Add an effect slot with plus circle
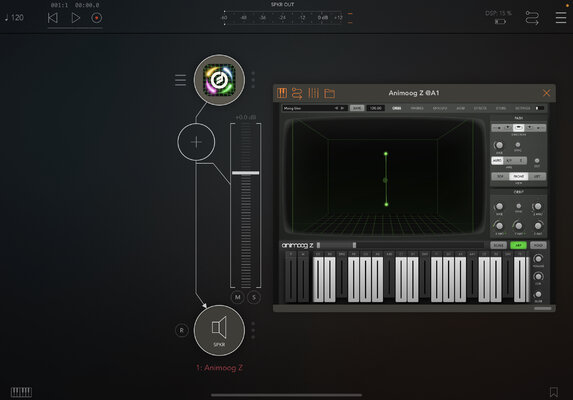The image size is (573, 400). [196, 142]
